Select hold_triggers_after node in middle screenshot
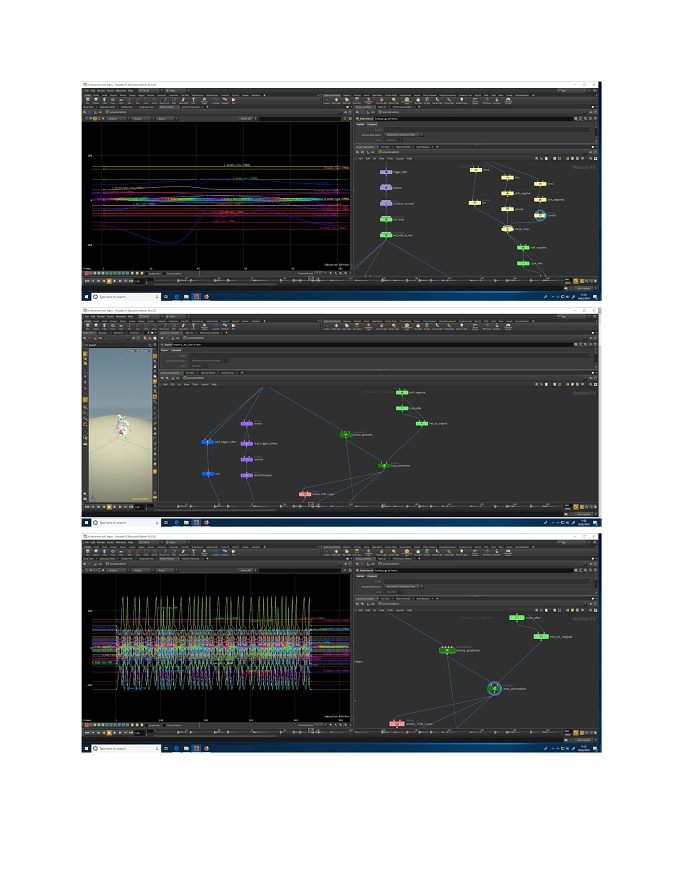The image size is (680, 880). (x=208, y=442)
